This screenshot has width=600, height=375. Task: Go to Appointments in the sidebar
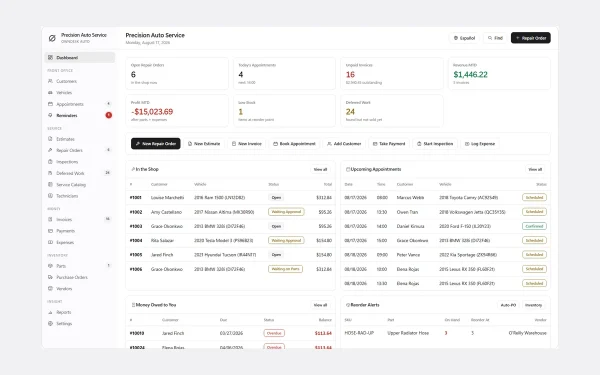(x=80, y=104)
